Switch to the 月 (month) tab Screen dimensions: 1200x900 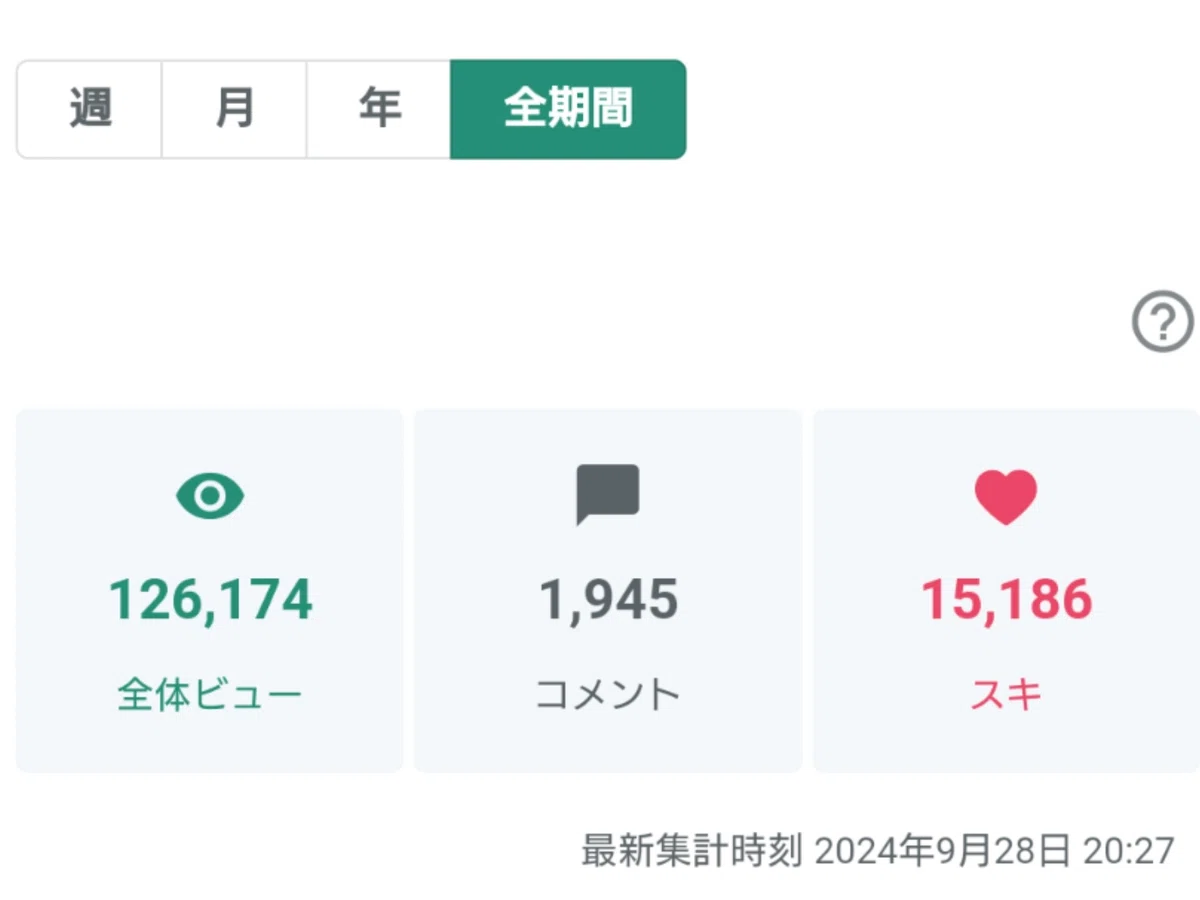coord(234,109)
